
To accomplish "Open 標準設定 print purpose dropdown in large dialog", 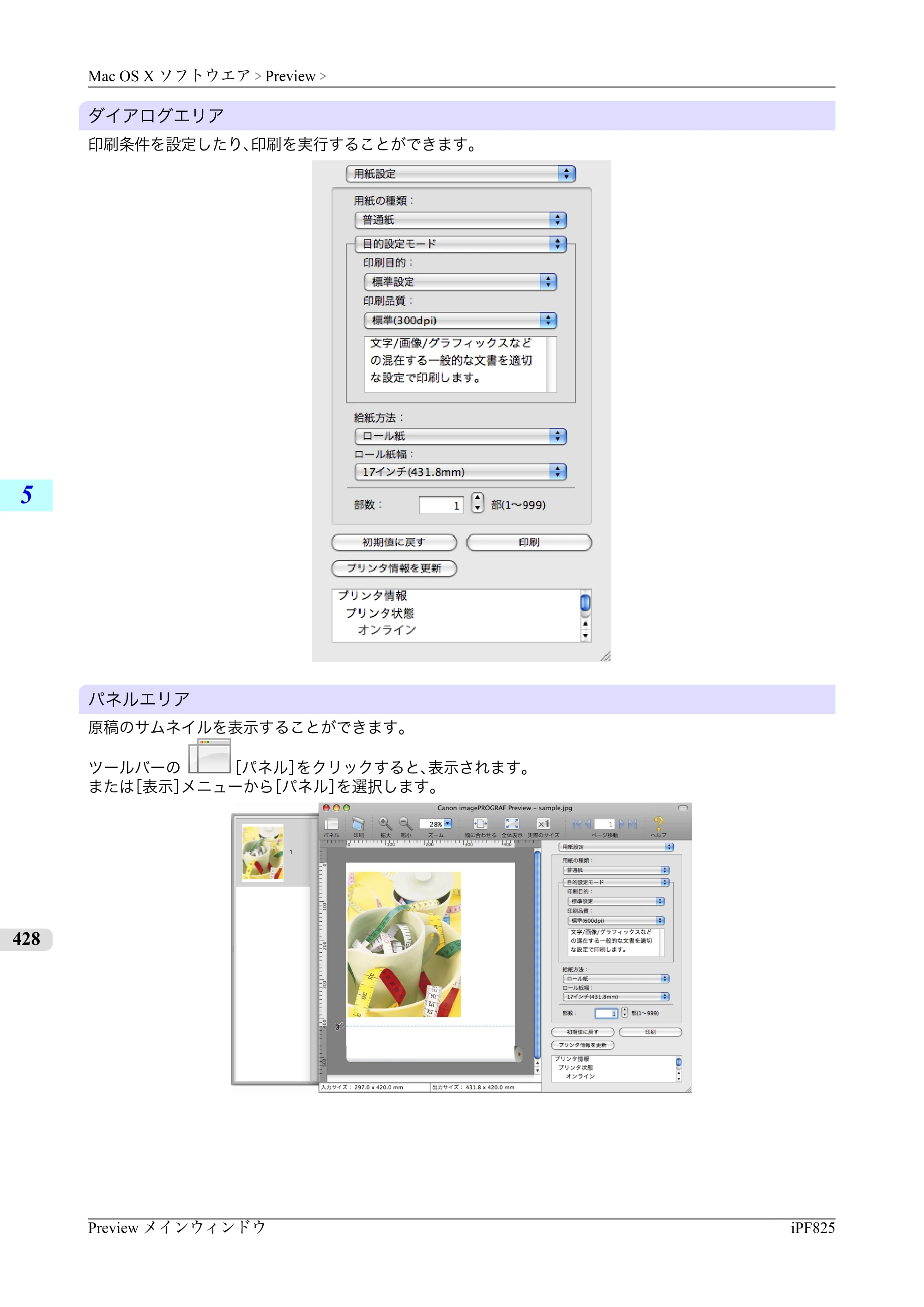I will [460, 281].
